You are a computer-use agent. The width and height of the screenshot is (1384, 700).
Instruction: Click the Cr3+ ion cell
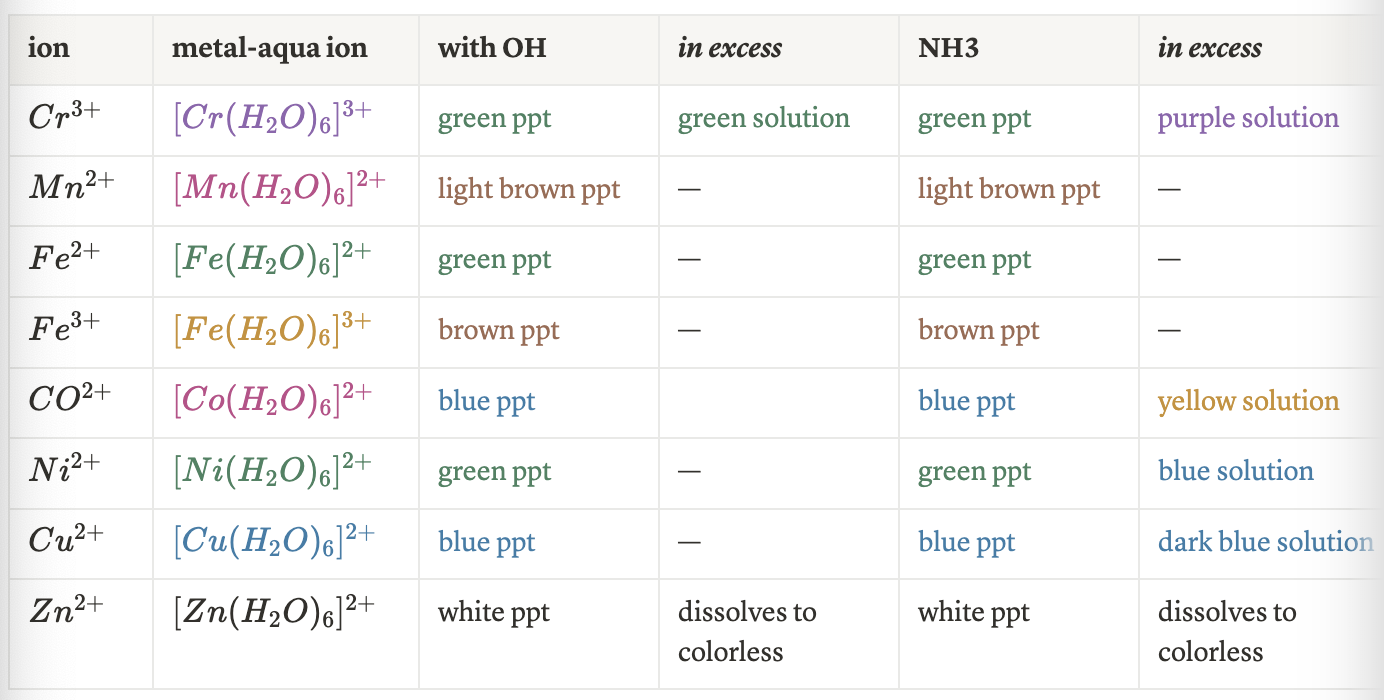pos(64,118)
